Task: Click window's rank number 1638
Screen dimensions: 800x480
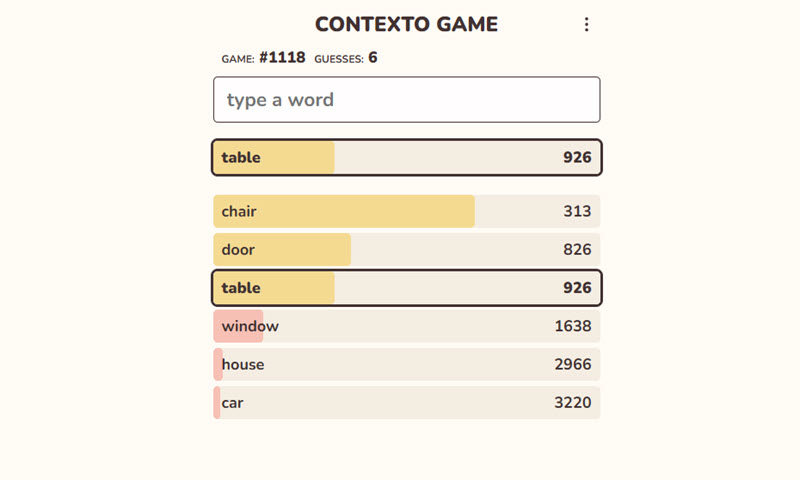Action: click(573, 326)
